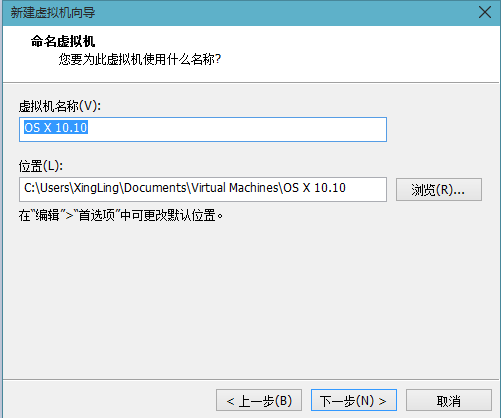Click the 命名虚拟机 heading
The image size is (501, 418).
63,41
